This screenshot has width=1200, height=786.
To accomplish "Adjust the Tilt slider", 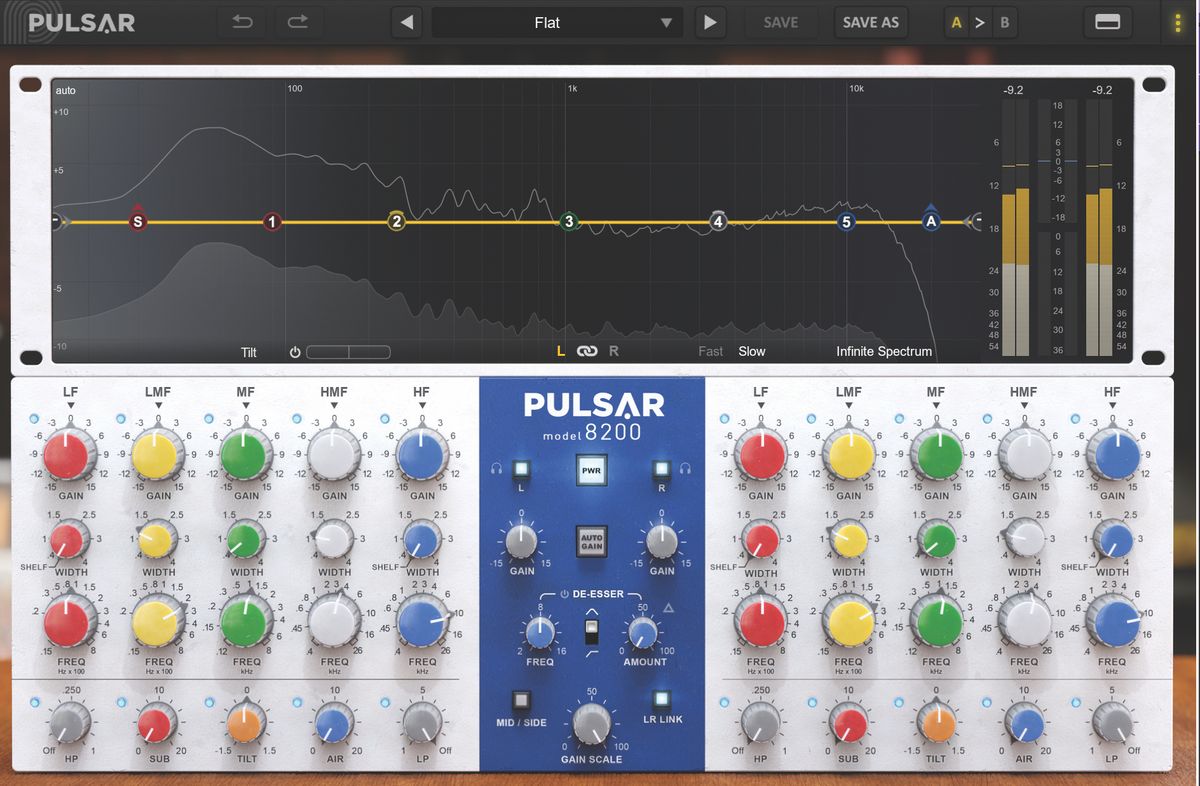I will coord(348,351).
